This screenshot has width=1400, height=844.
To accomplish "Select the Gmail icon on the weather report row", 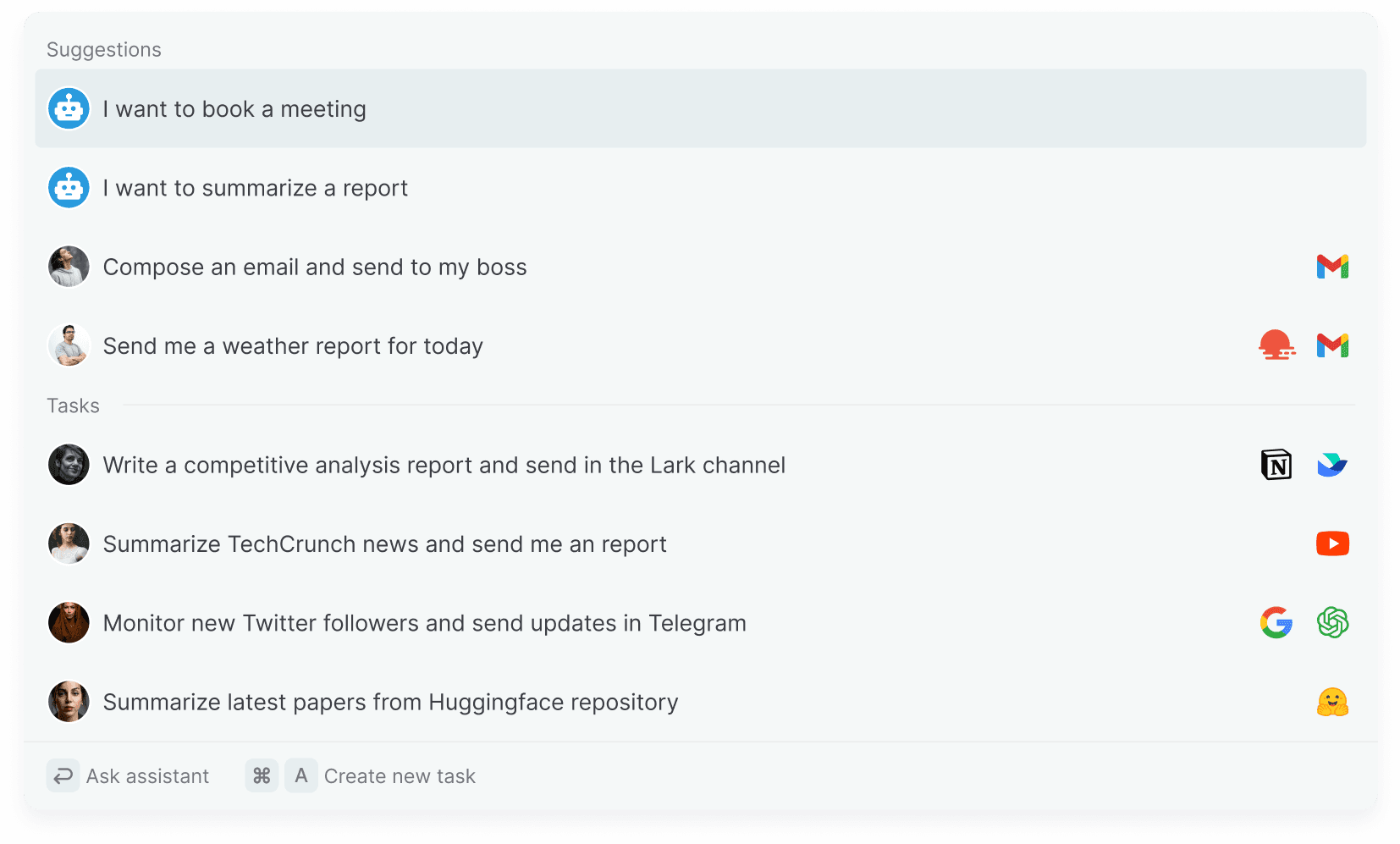I will [1332, 345].
